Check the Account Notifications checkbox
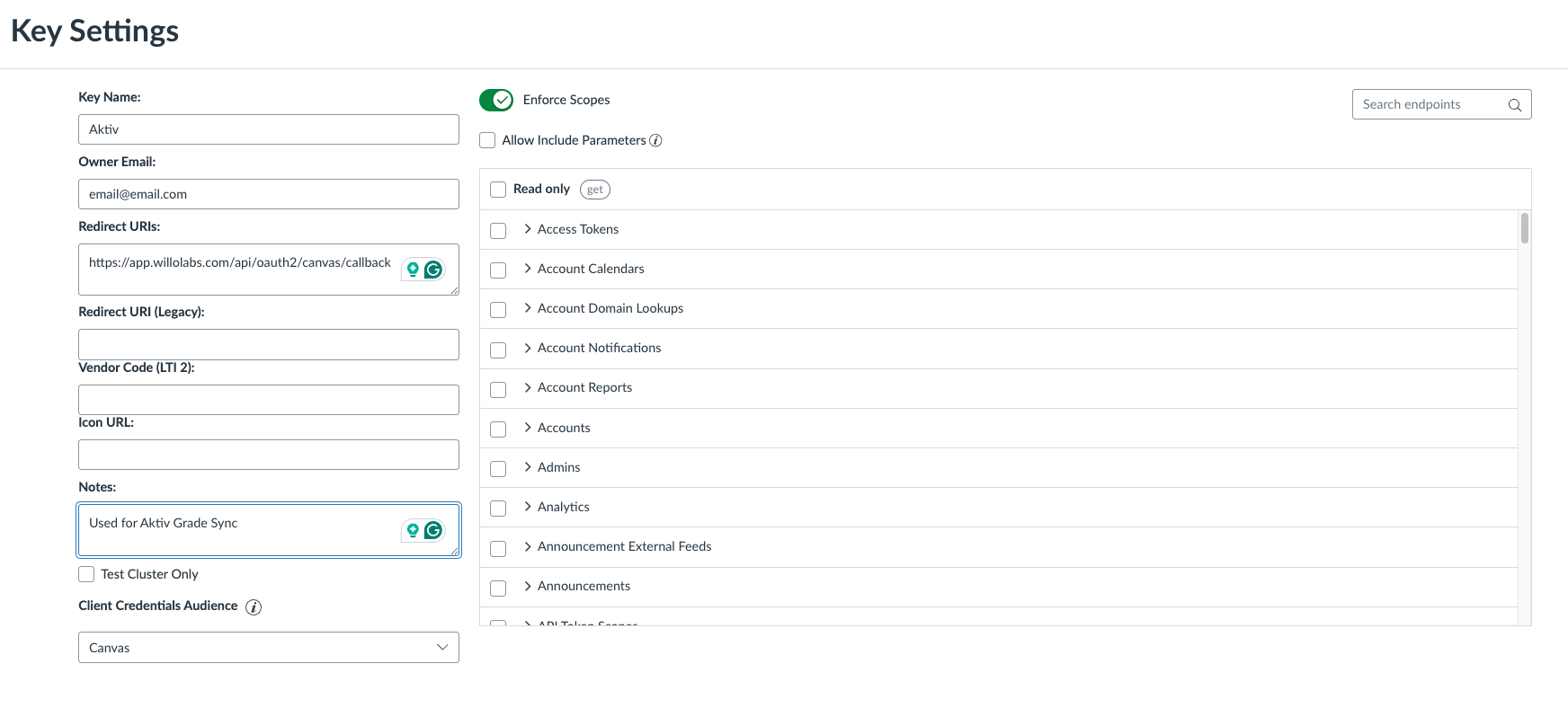 pyautogui.click(x=498, y=350)
